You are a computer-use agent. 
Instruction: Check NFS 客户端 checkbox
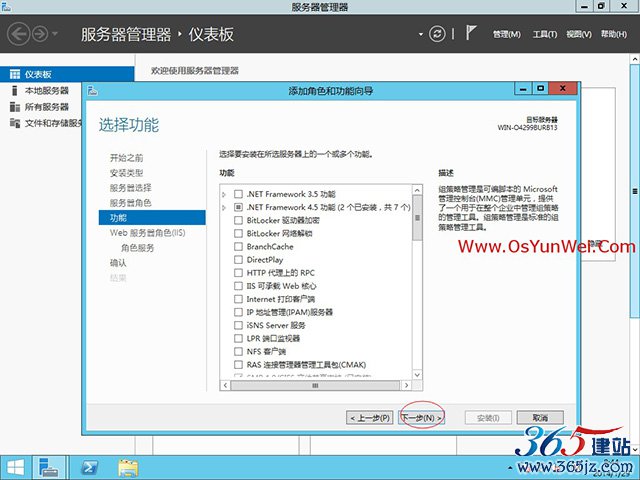pos(238,351)
